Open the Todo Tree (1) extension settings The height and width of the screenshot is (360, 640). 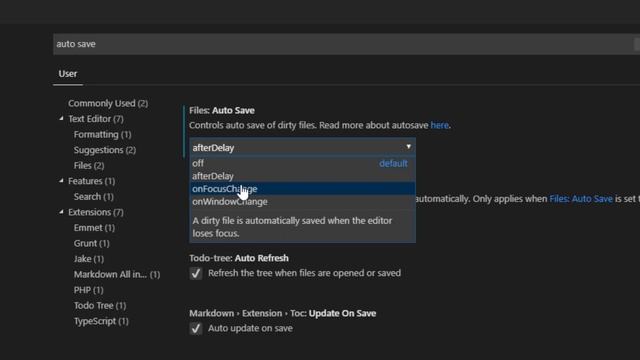click(100, 305)
